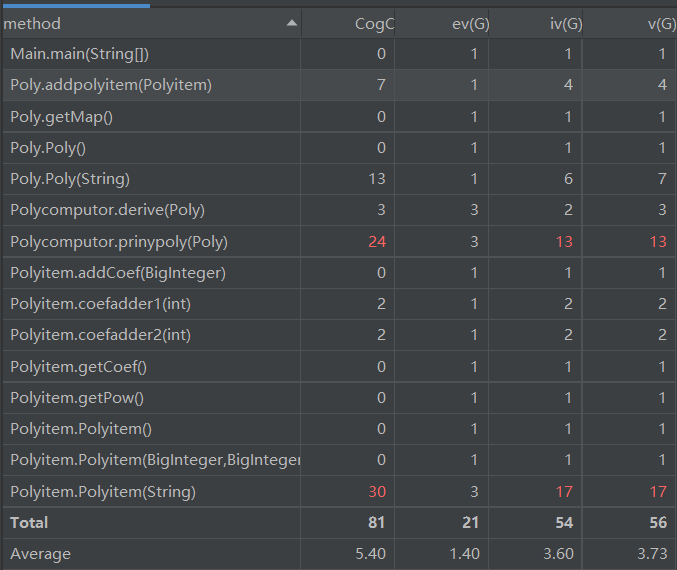Click the sort arrow in method column header
Image resolution: width=677 pixels, height=570 pixels.
[x=291, y=23]
